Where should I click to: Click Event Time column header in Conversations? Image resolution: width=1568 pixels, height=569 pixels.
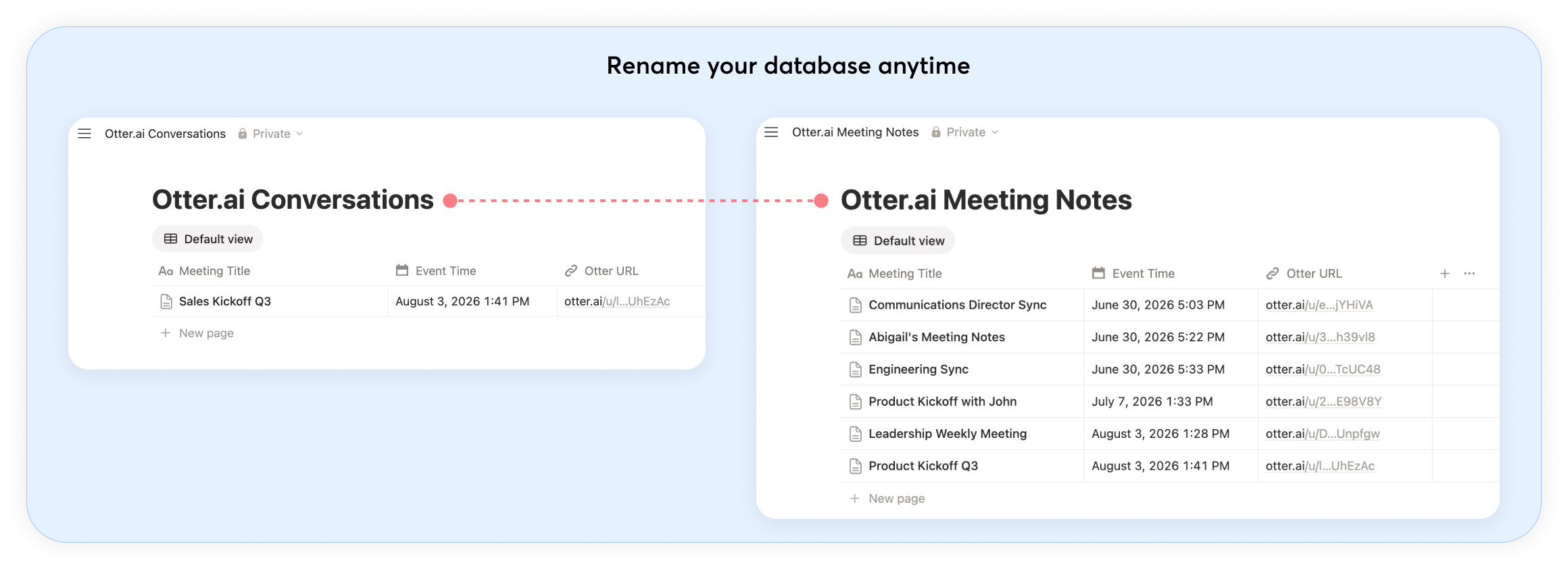point(445,271)
